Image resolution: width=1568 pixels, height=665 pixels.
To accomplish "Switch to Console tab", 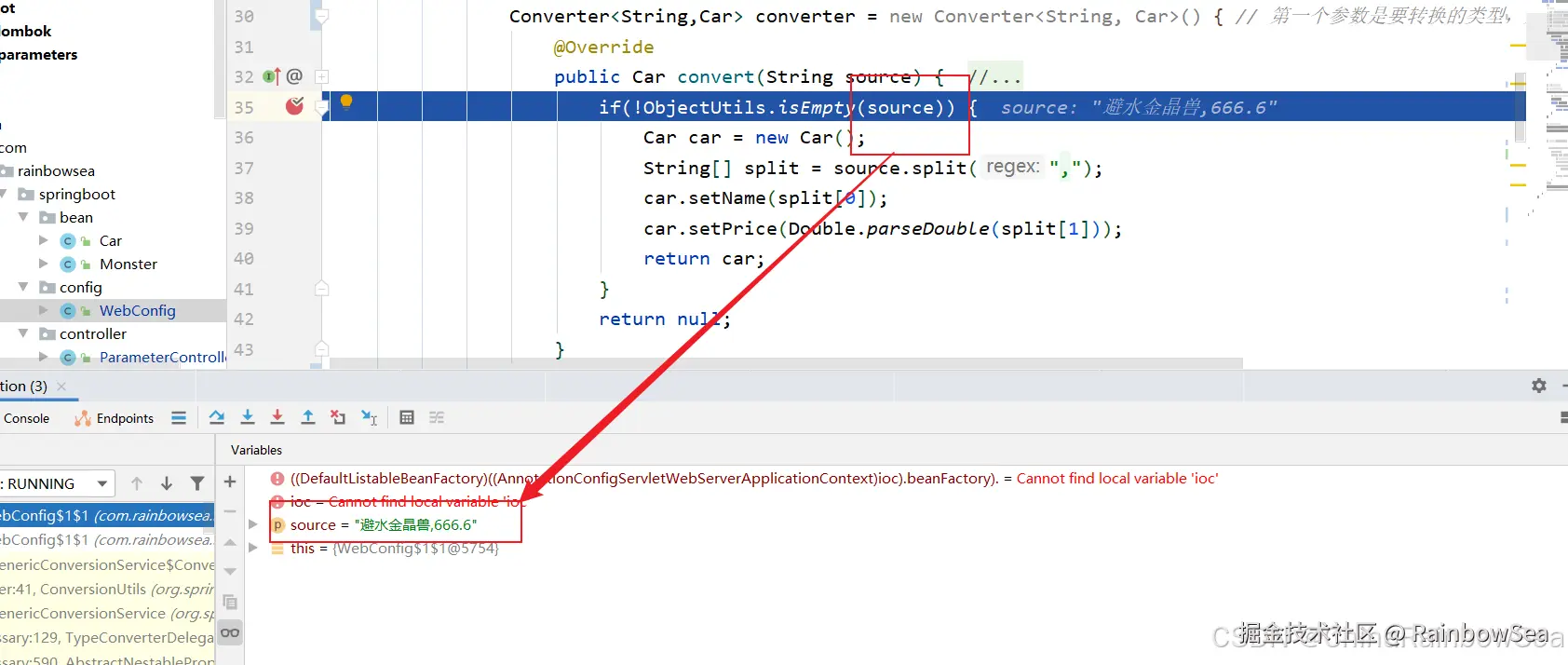I will 26,418.
